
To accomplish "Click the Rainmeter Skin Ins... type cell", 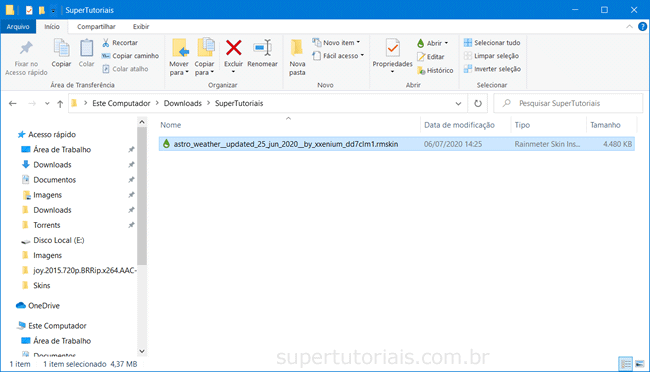I will coord(547,144).
